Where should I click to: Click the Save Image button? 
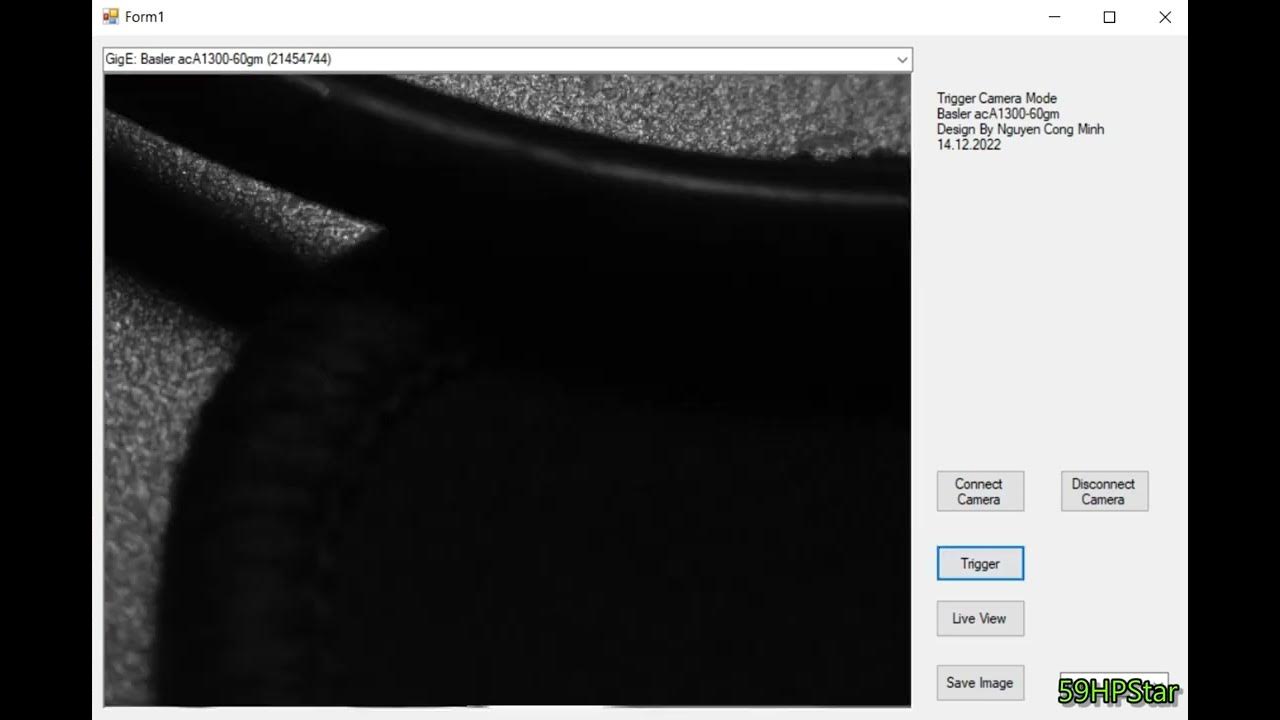[980, 683]
